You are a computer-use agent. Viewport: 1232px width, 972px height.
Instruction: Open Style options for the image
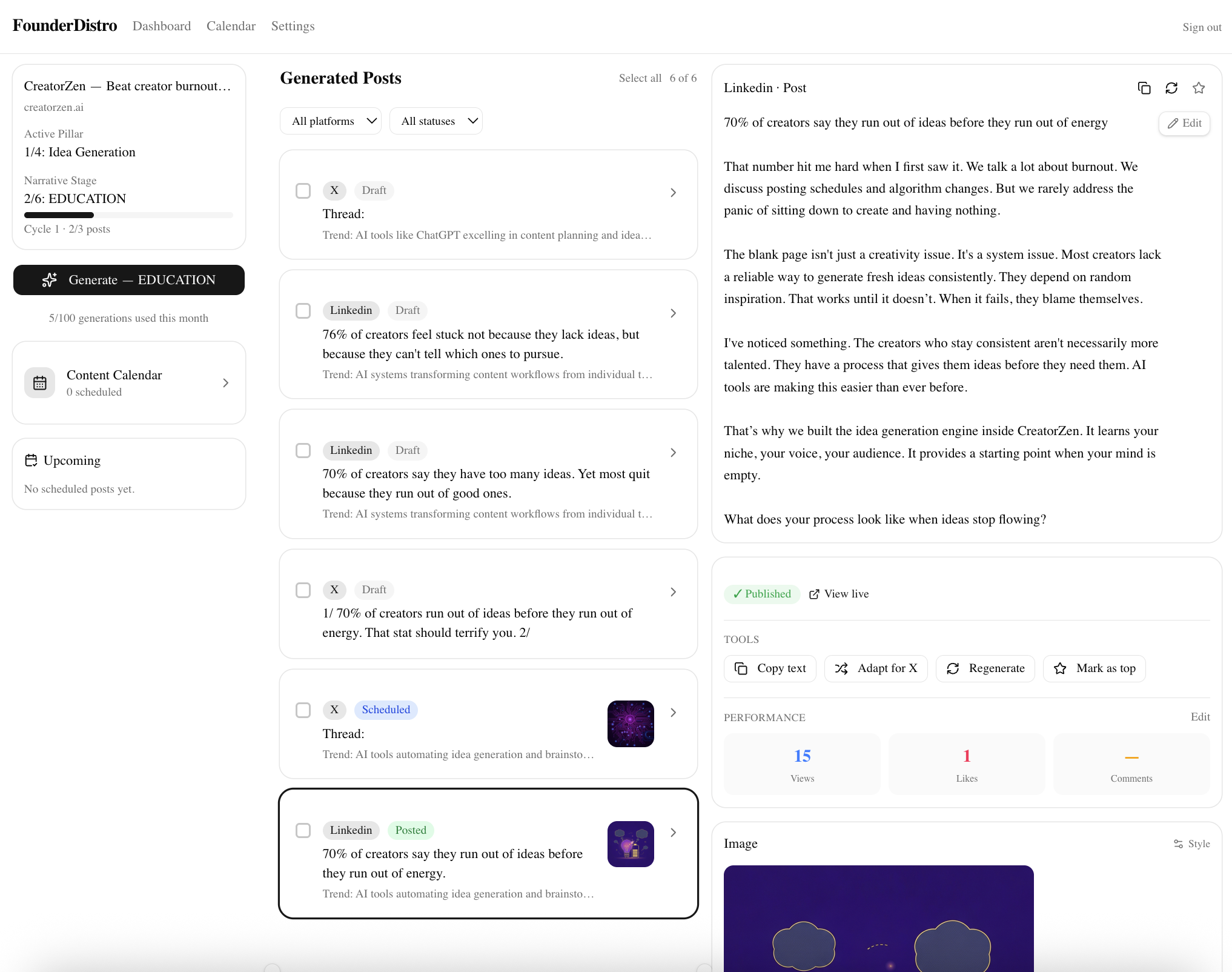[x=1192, y=844]
